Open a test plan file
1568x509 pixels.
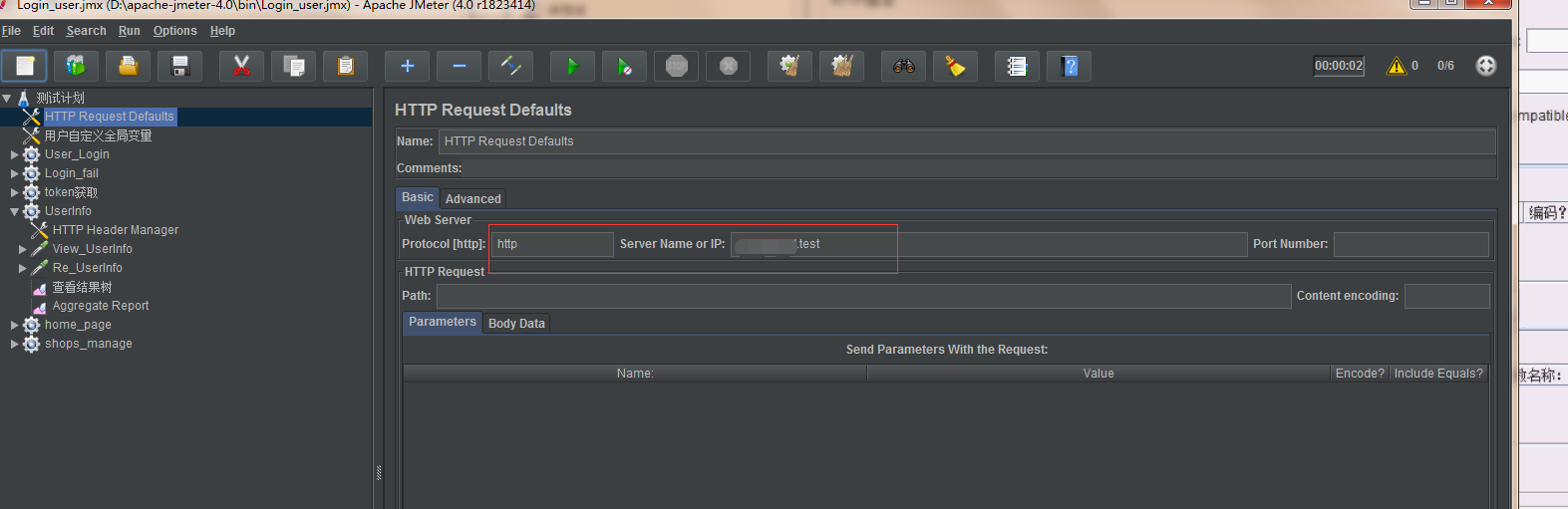(128, 66)
